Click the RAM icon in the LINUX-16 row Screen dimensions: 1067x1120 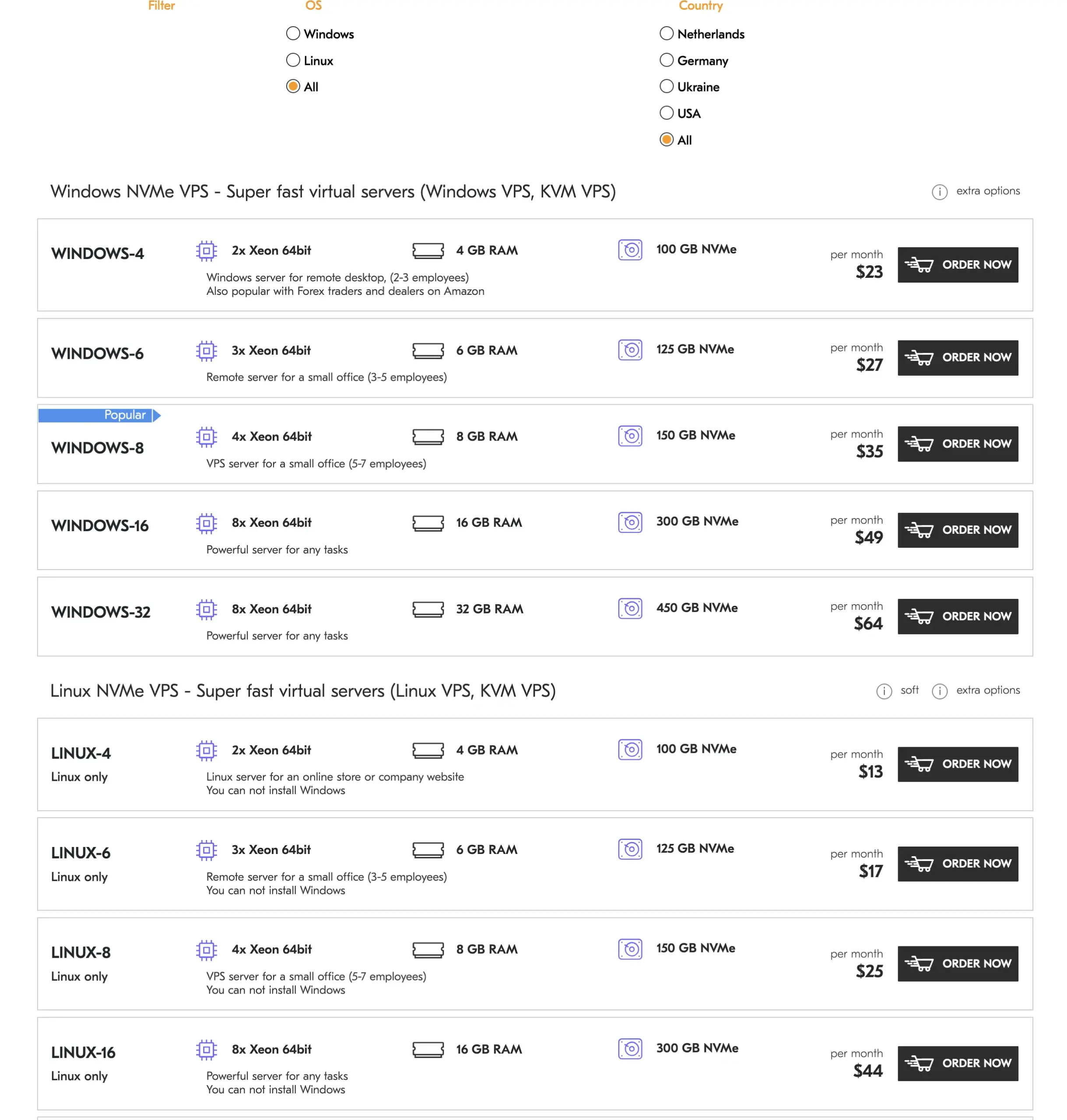click(x=428, y=1050)
